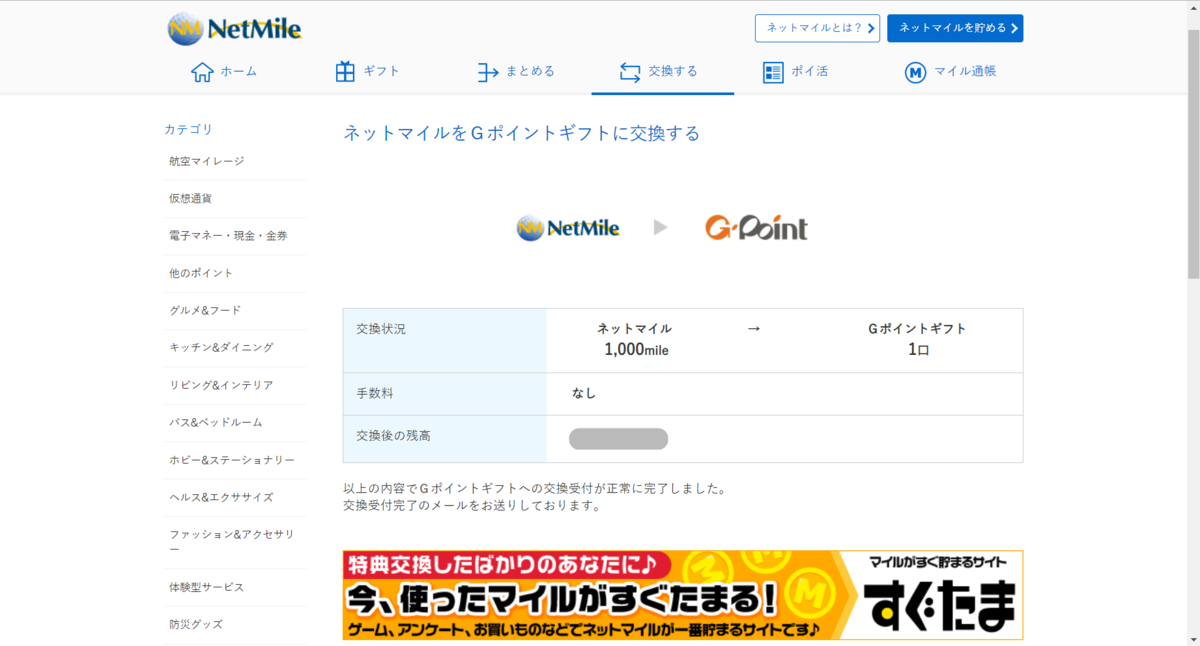
Task: Click the 交換後の残高 row label
Action: [394, 436]
